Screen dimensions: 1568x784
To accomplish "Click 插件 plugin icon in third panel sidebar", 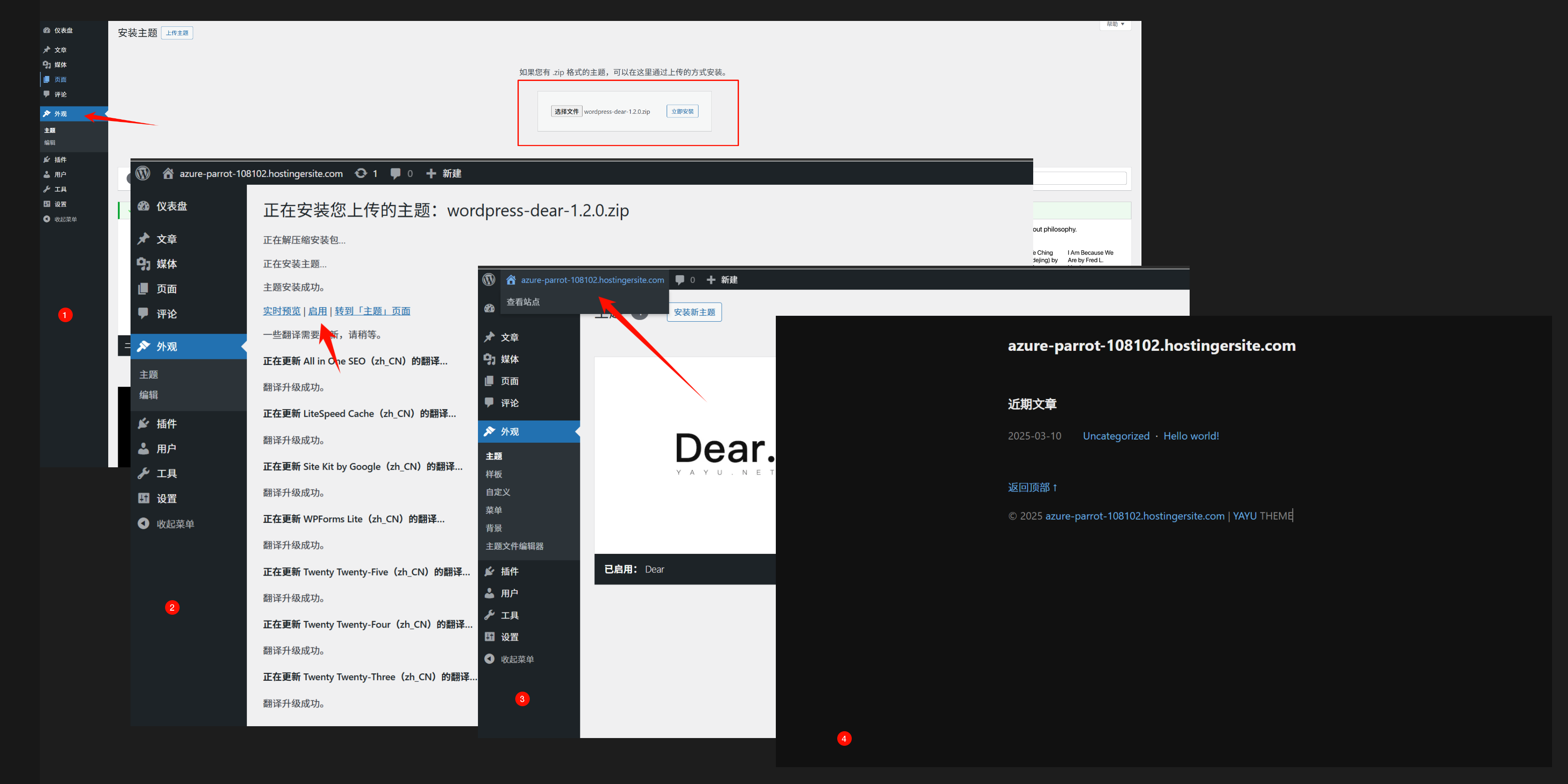I will 489,572.
